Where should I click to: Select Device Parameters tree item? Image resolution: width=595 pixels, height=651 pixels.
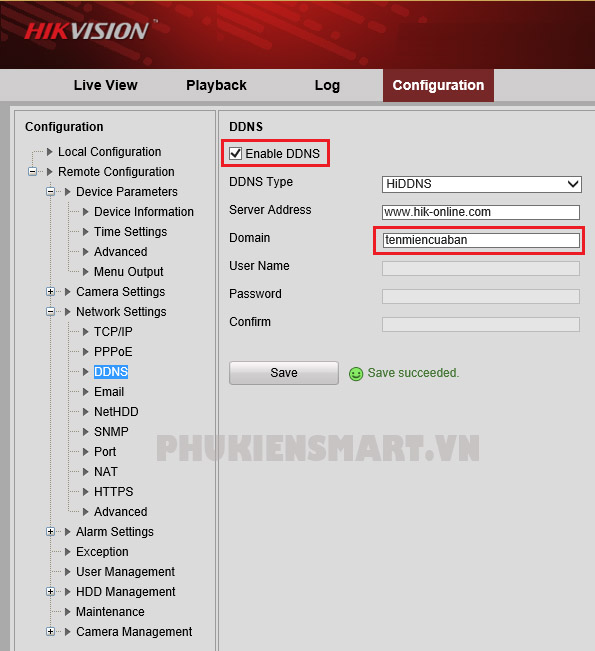coord(127,192)
